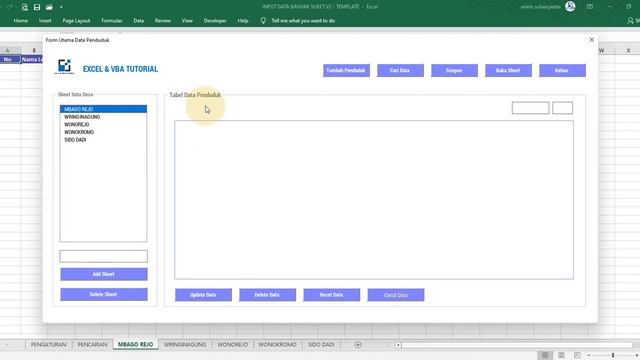Click the Delete Data button
The image size is (640, 360).
tap(267, 295)
